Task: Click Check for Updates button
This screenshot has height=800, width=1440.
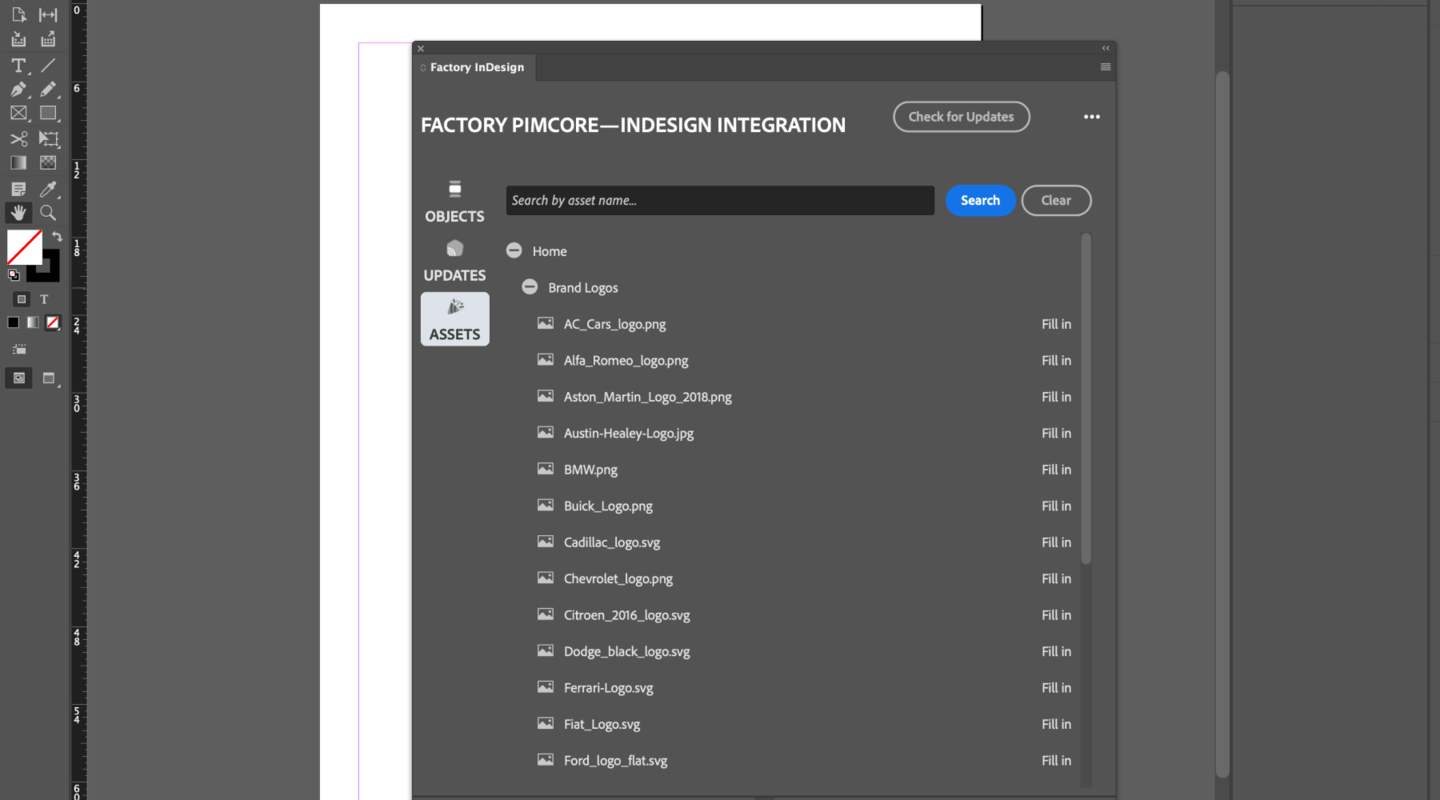Action: 962,117
